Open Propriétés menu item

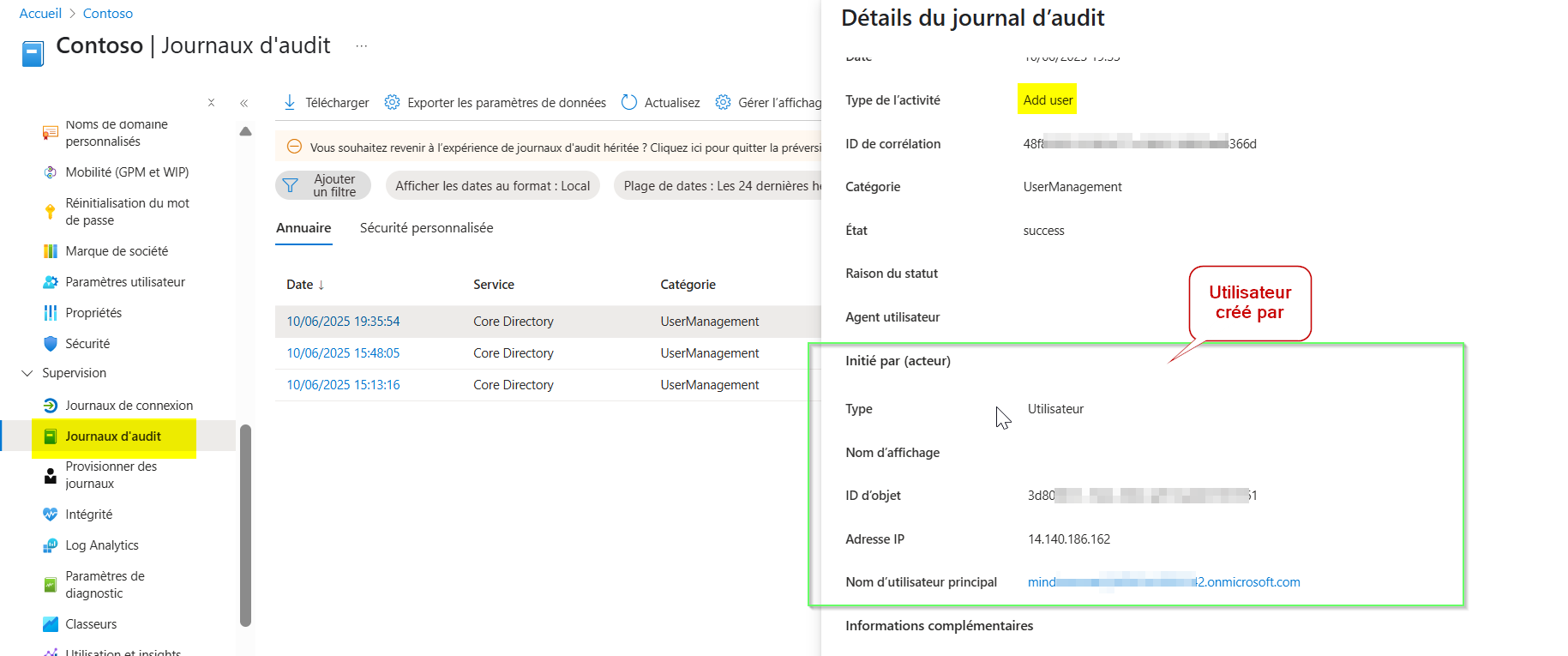pos(93,313)
